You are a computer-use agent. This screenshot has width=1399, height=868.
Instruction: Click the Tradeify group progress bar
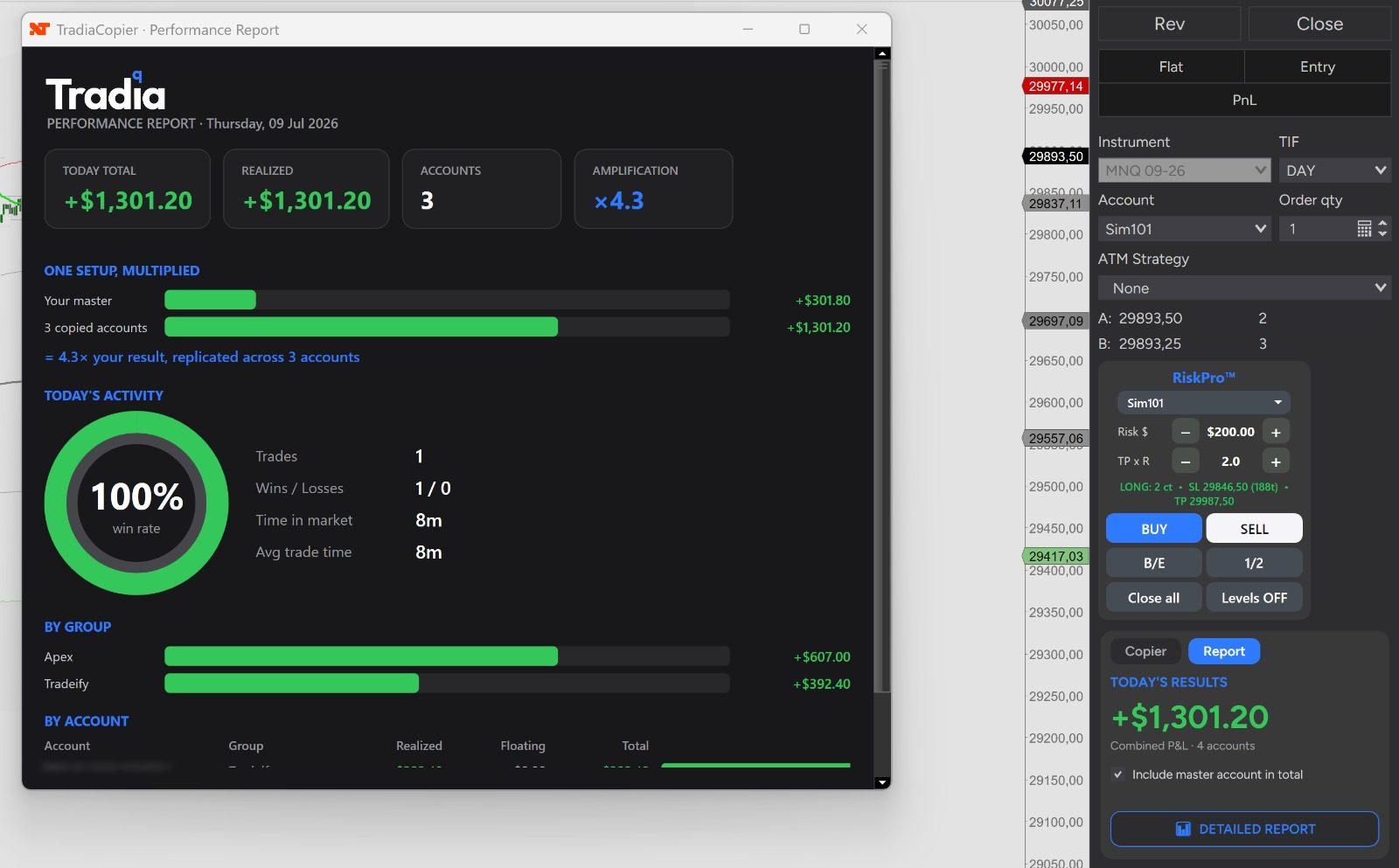click(447, 684)
